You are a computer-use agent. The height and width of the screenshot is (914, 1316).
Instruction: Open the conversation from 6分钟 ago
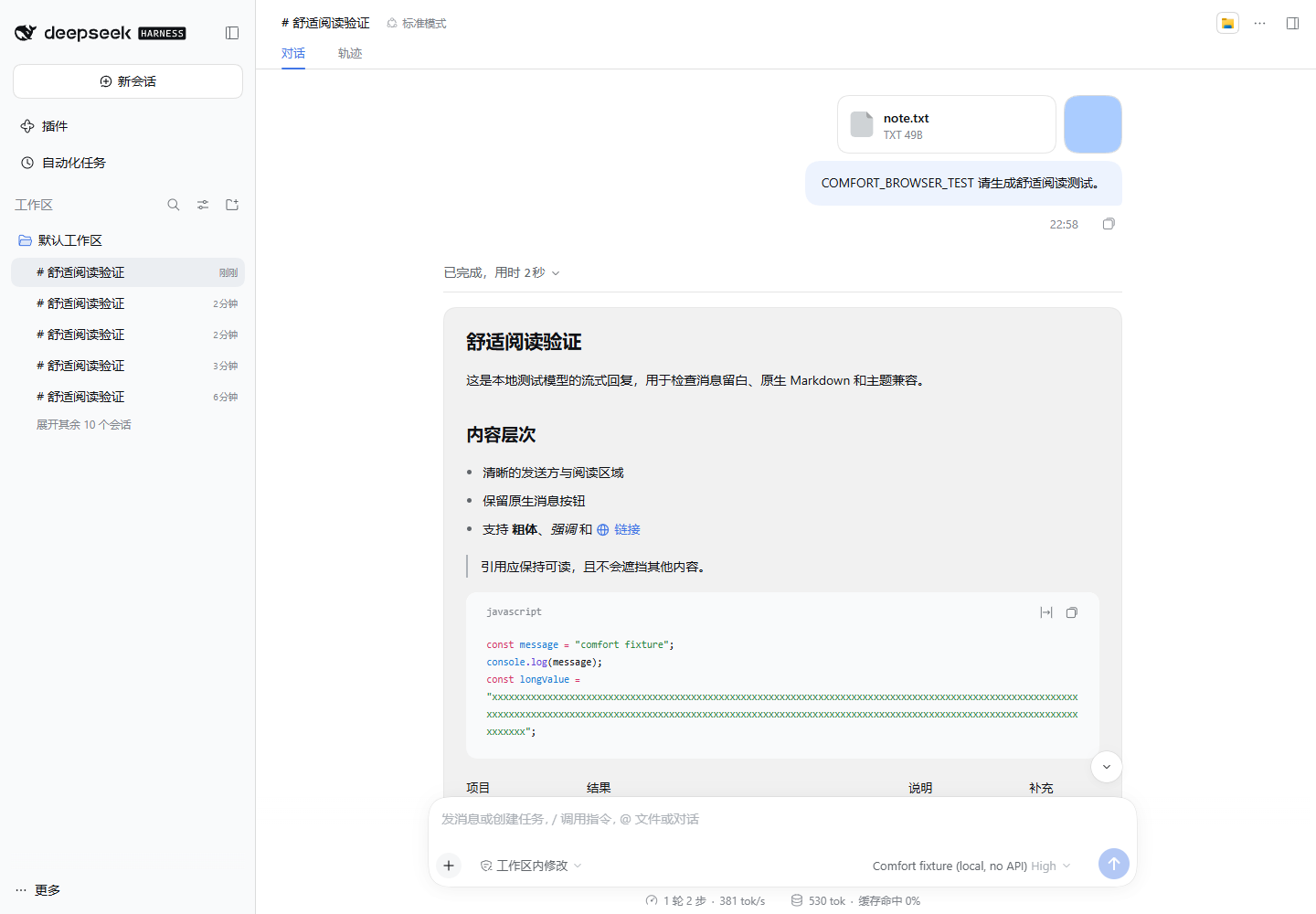pyautogui.click(x=128, y=397)
